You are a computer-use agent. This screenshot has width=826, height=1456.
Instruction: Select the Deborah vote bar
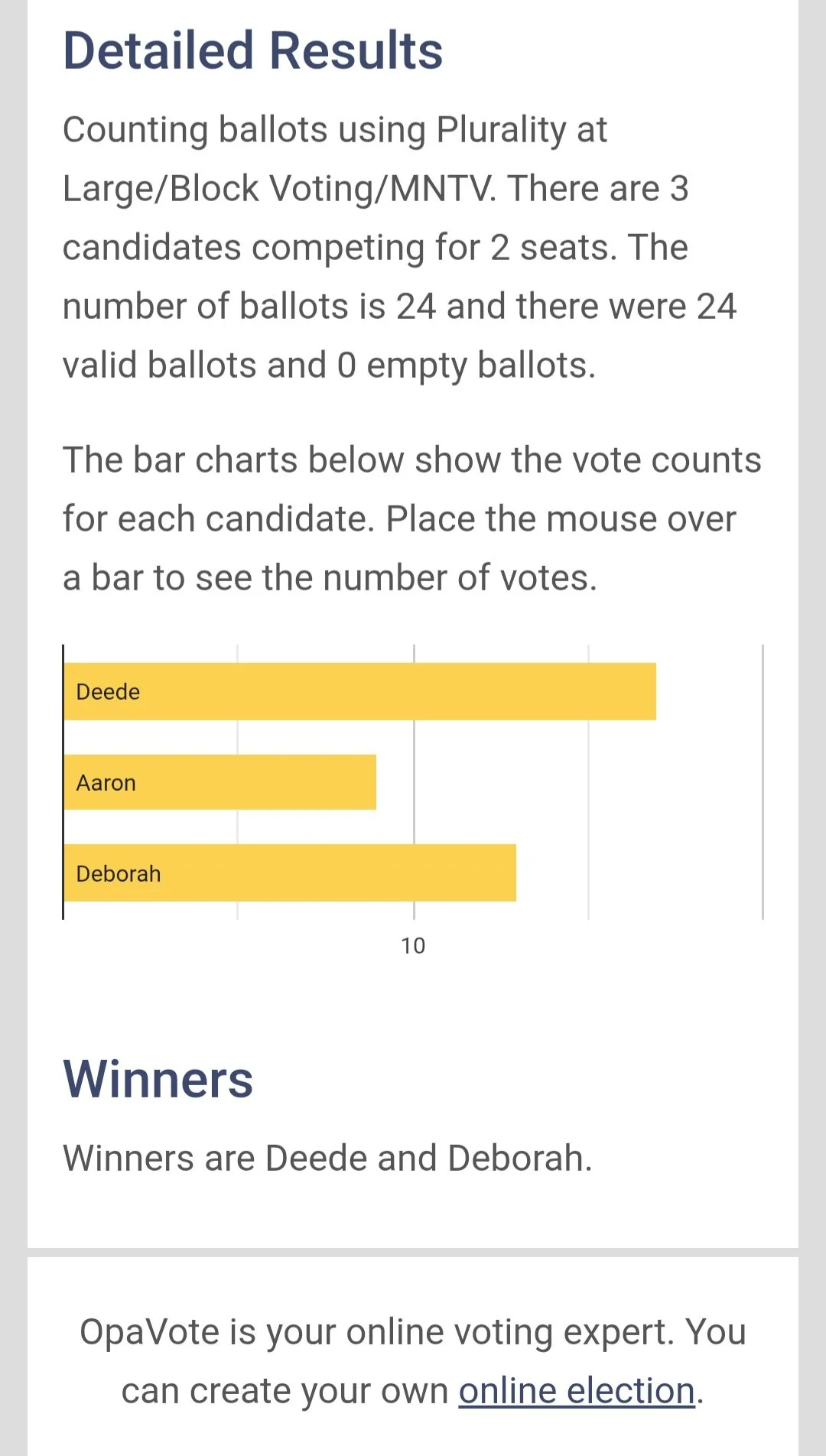(x=290, y=873)
